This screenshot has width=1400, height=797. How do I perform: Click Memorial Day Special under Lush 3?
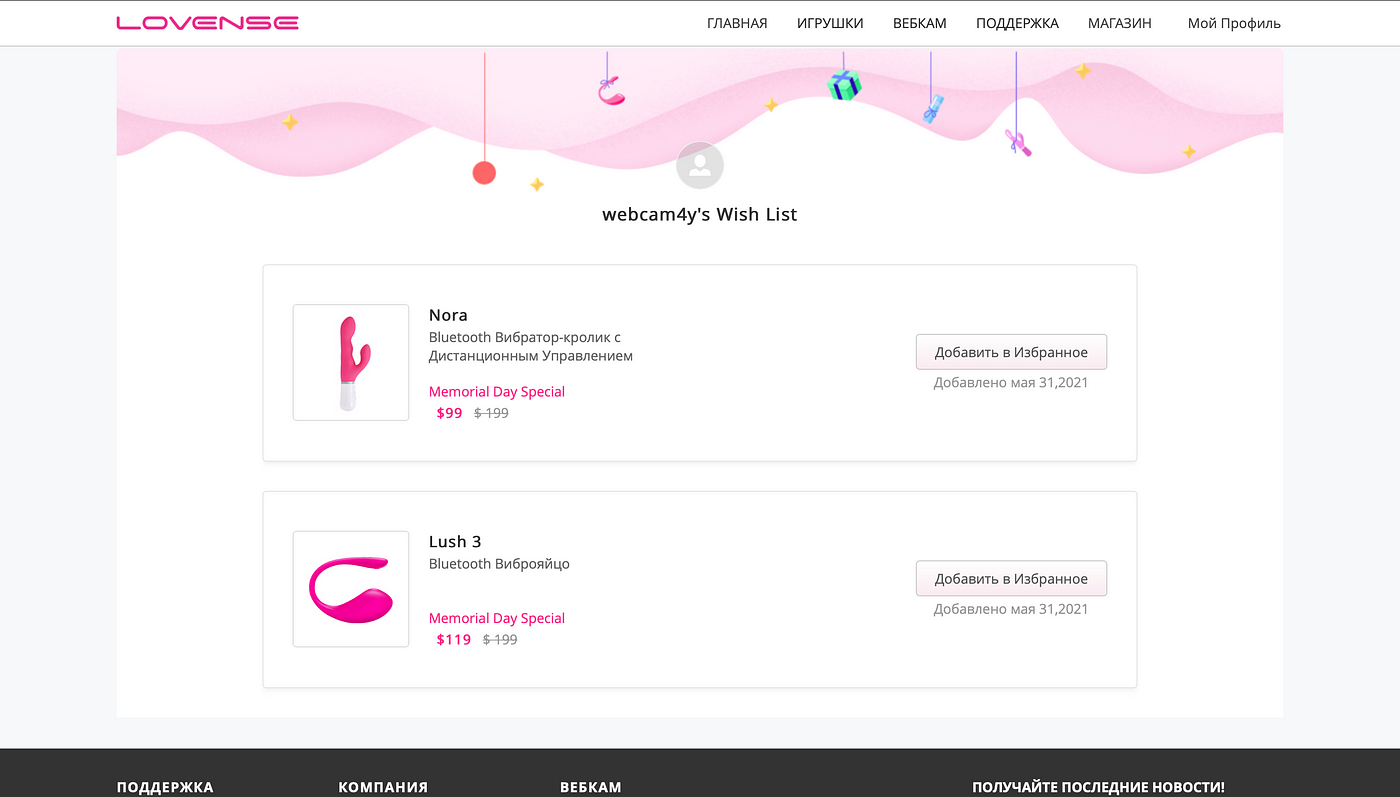(x=497, y=618)
